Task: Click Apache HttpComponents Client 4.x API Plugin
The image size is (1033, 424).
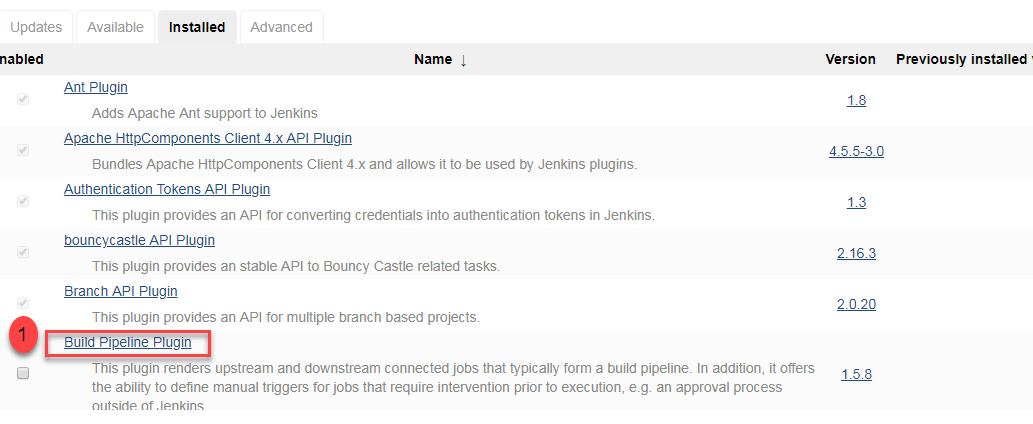Action: tap(207, 138)
